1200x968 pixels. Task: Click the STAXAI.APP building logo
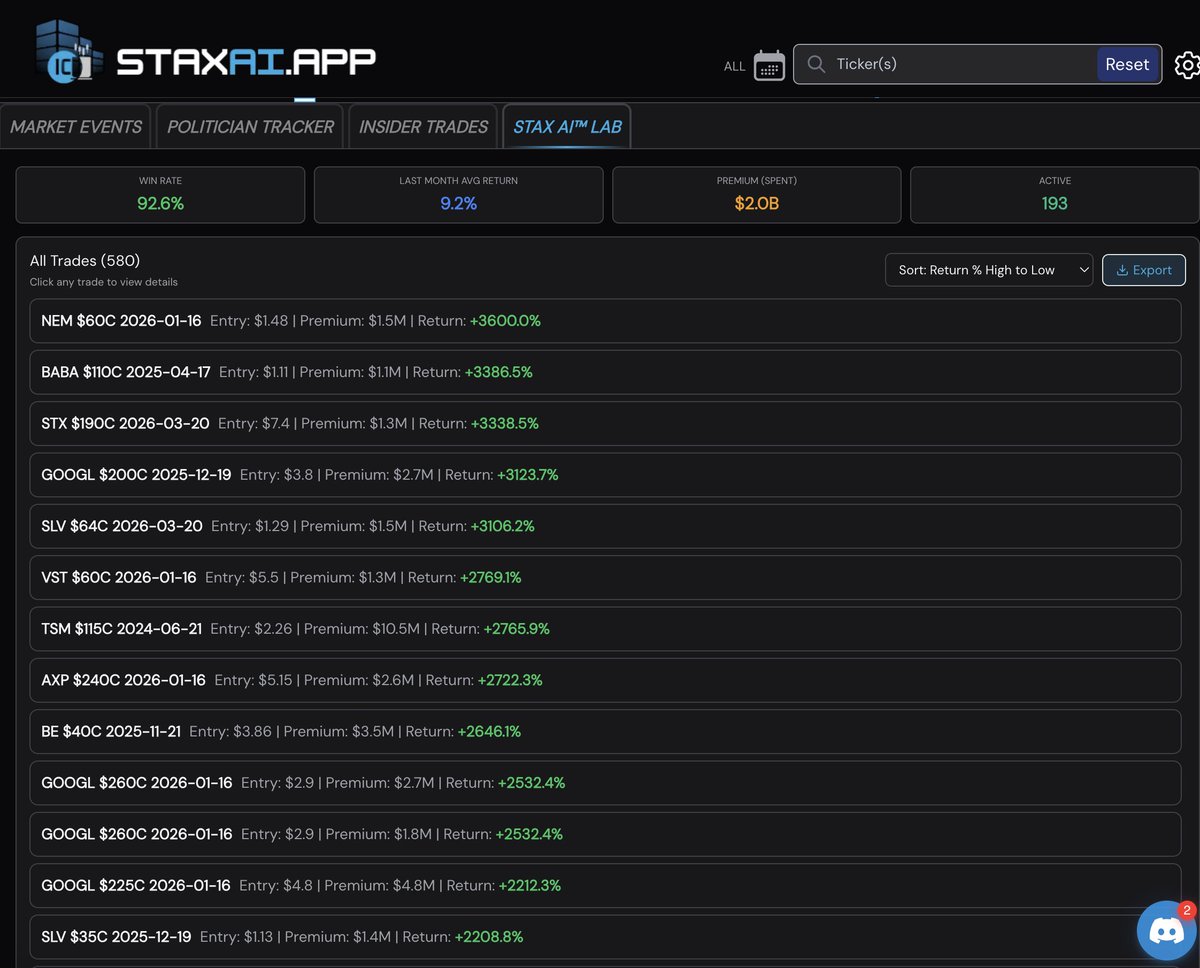tap(68, 50)
